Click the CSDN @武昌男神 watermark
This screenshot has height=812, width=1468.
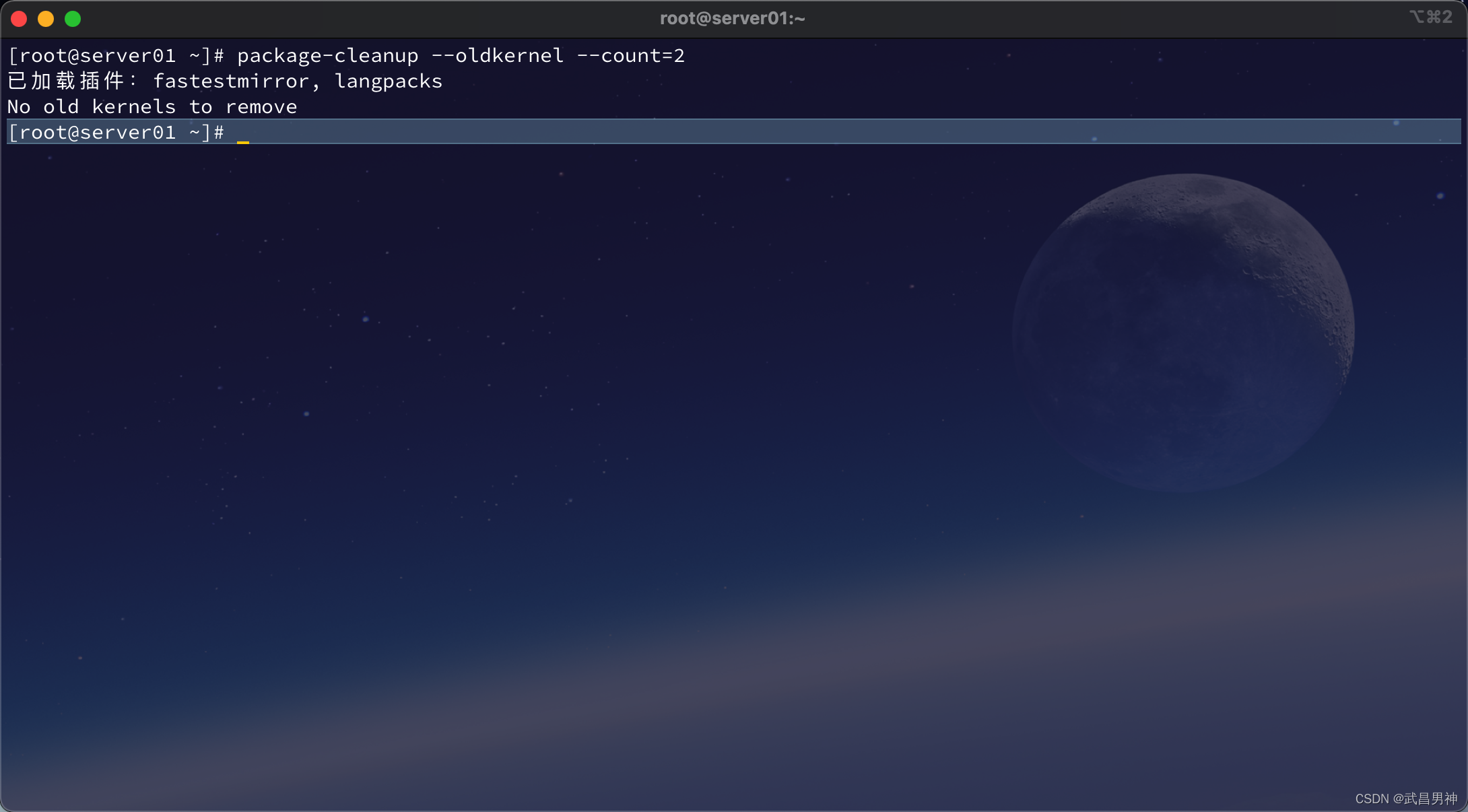[x=1406, y=799]
